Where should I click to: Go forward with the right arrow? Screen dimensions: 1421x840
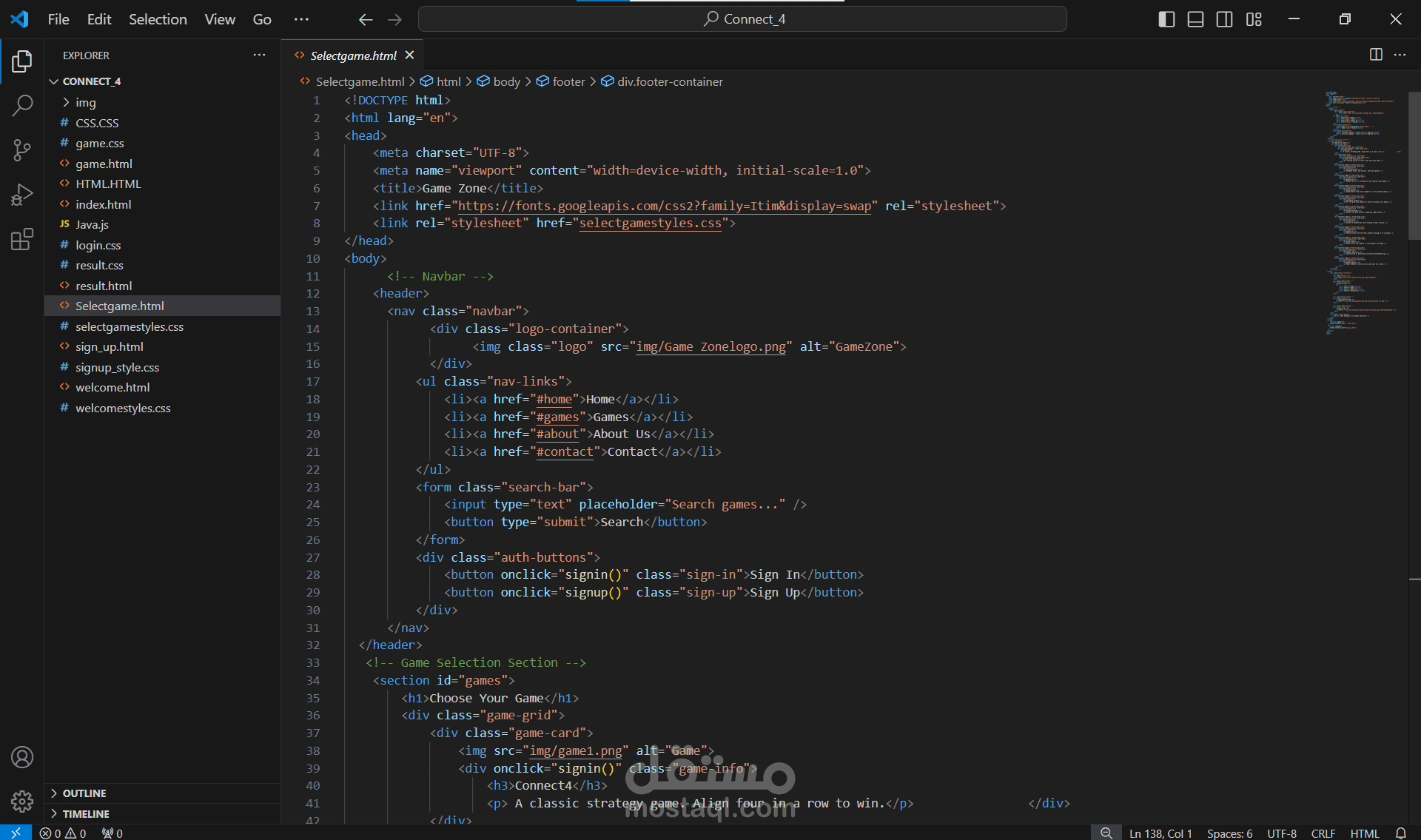coord(395,19)
